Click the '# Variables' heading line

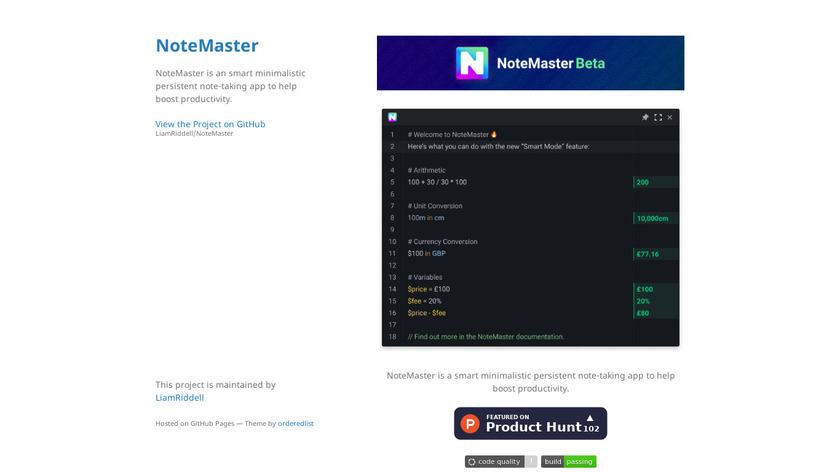click(x=425, y=277)
